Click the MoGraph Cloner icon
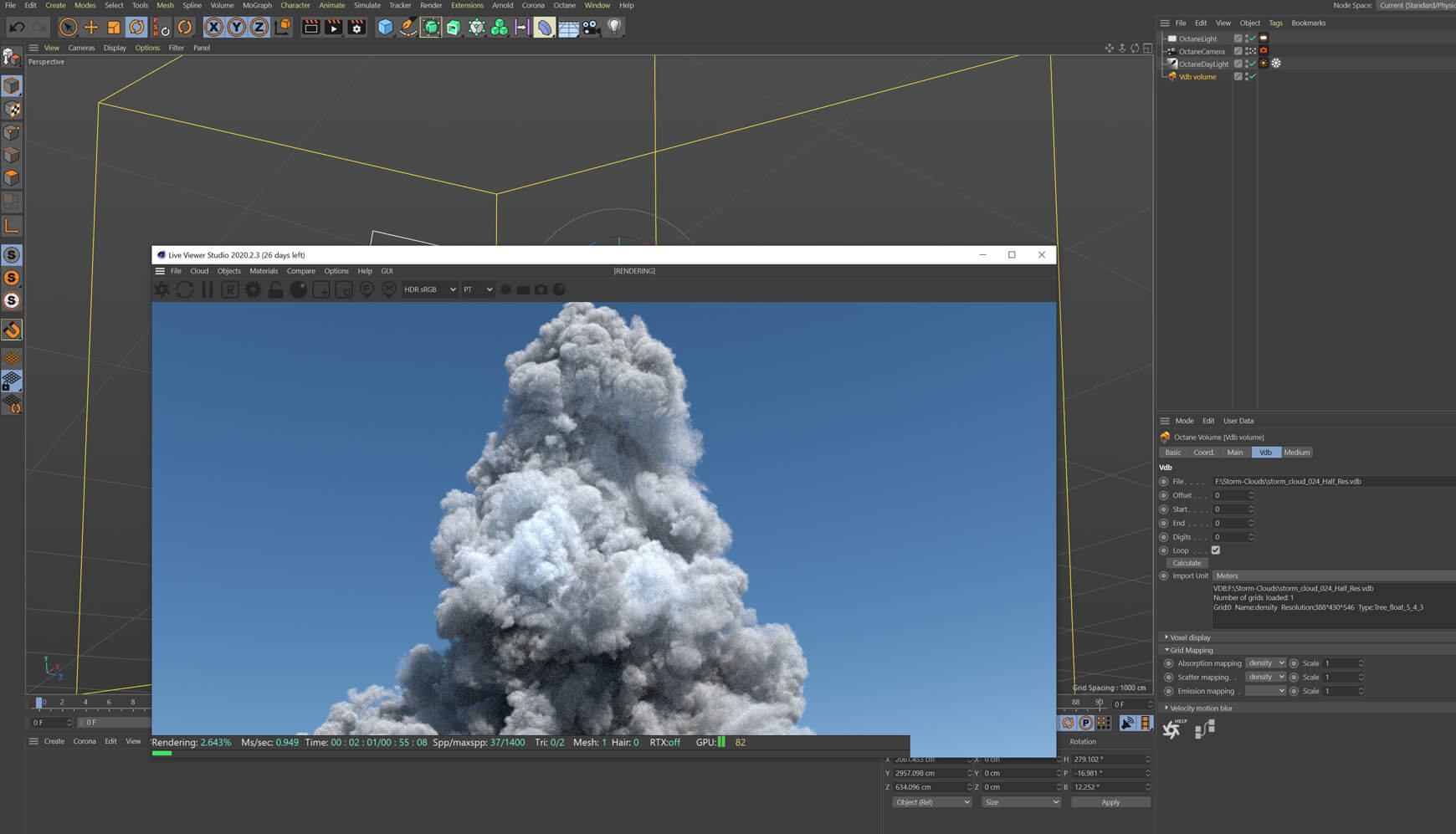This screenshot has height=834, width=1456. 499,28
